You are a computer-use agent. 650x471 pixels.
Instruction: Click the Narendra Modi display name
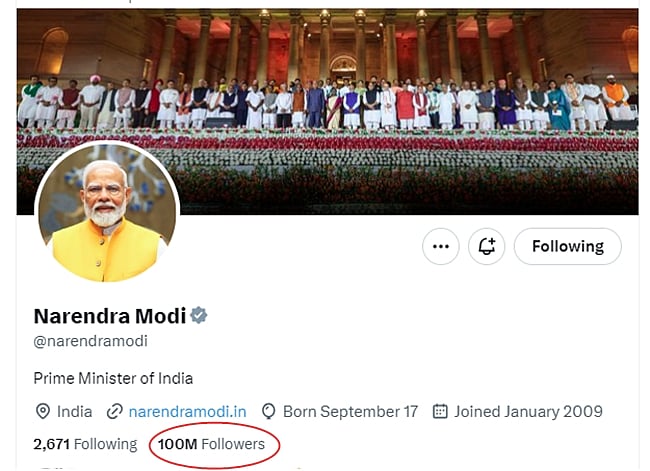[110, 316]
